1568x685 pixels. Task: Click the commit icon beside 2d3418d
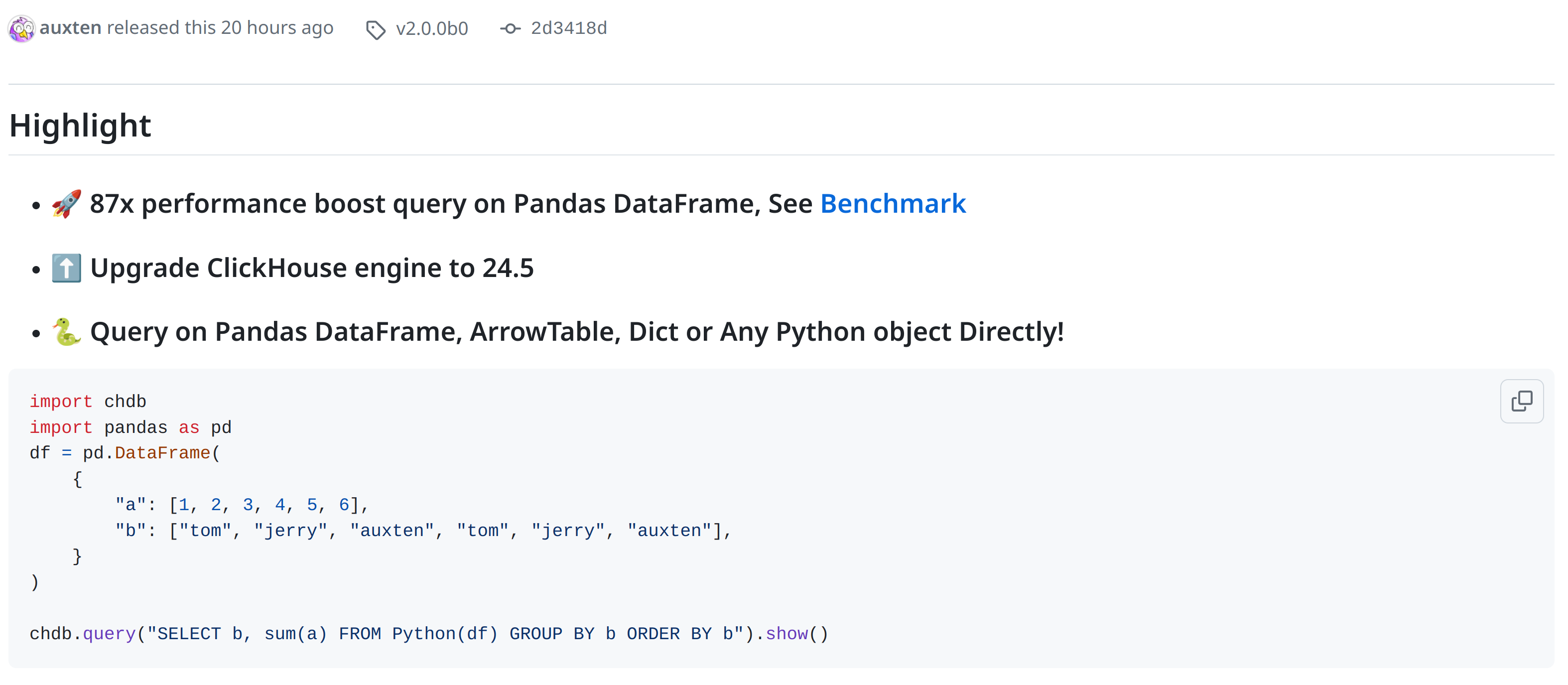pyautogui.click(x=510, y=28)
